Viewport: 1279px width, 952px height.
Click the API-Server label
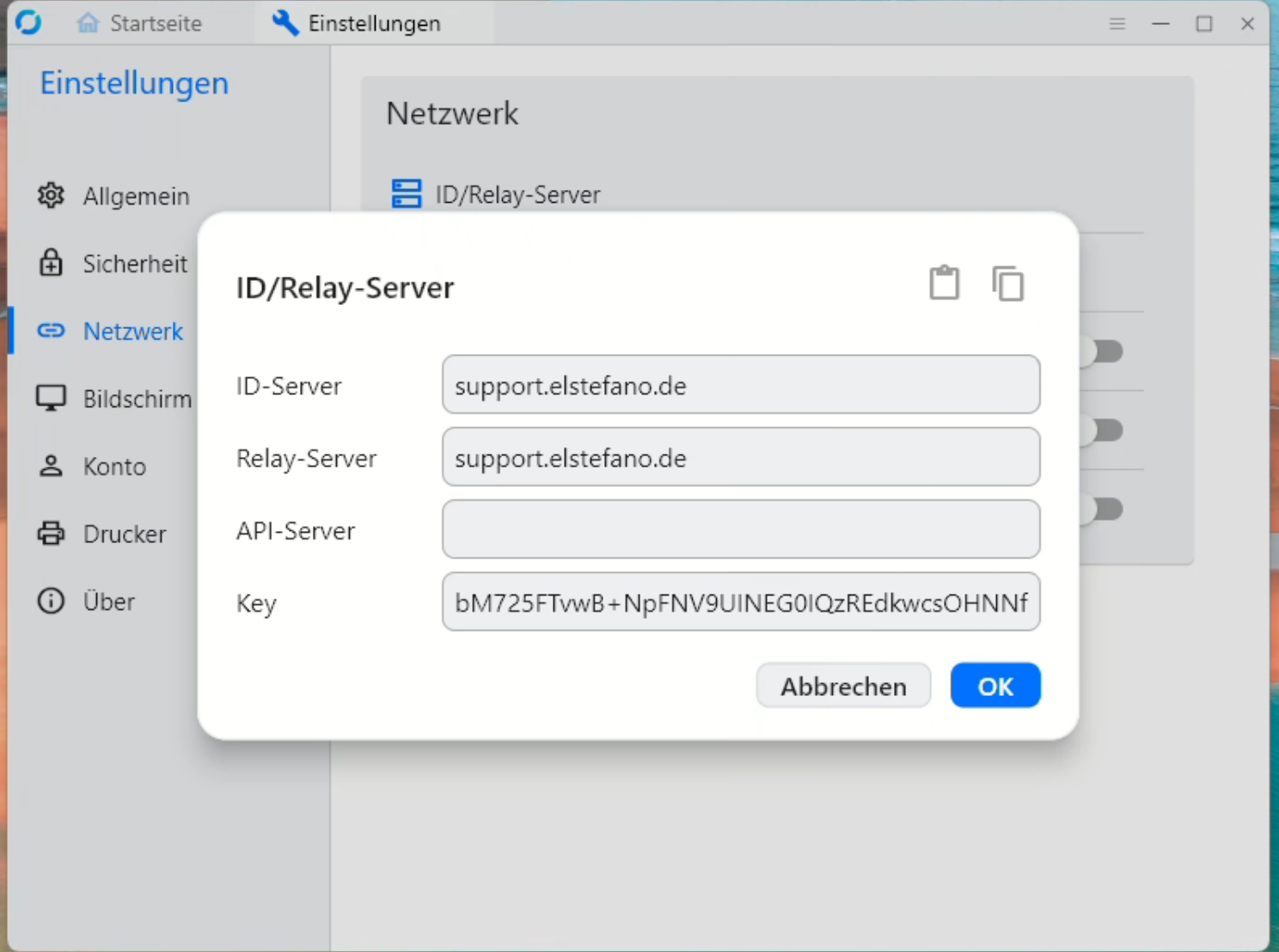coord(296,531)
